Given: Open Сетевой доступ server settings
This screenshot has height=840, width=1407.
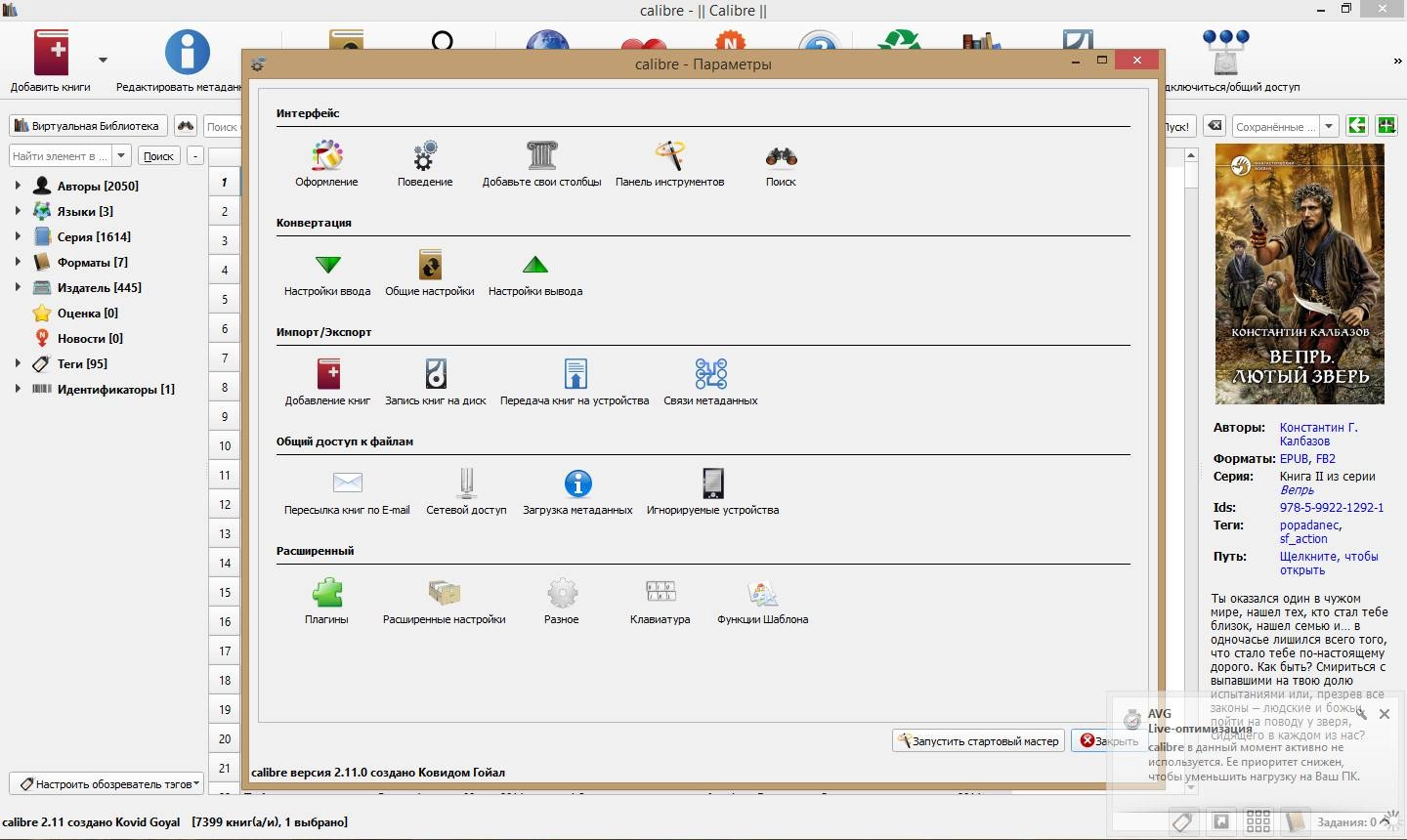Looking at the screenshot, I should pos(466,491).
